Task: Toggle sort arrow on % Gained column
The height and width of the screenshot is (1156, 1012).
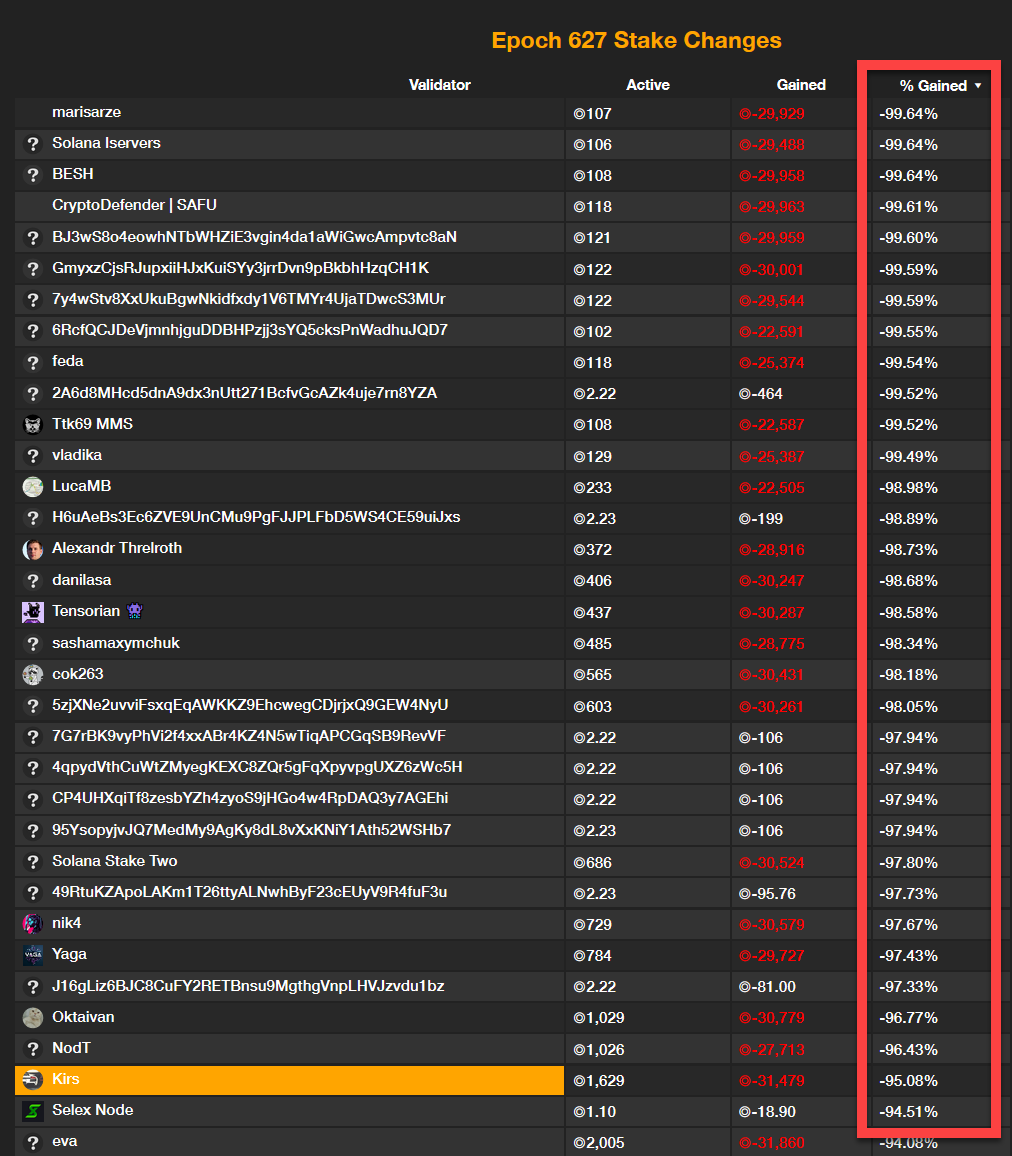Action: tap(977, 86)
